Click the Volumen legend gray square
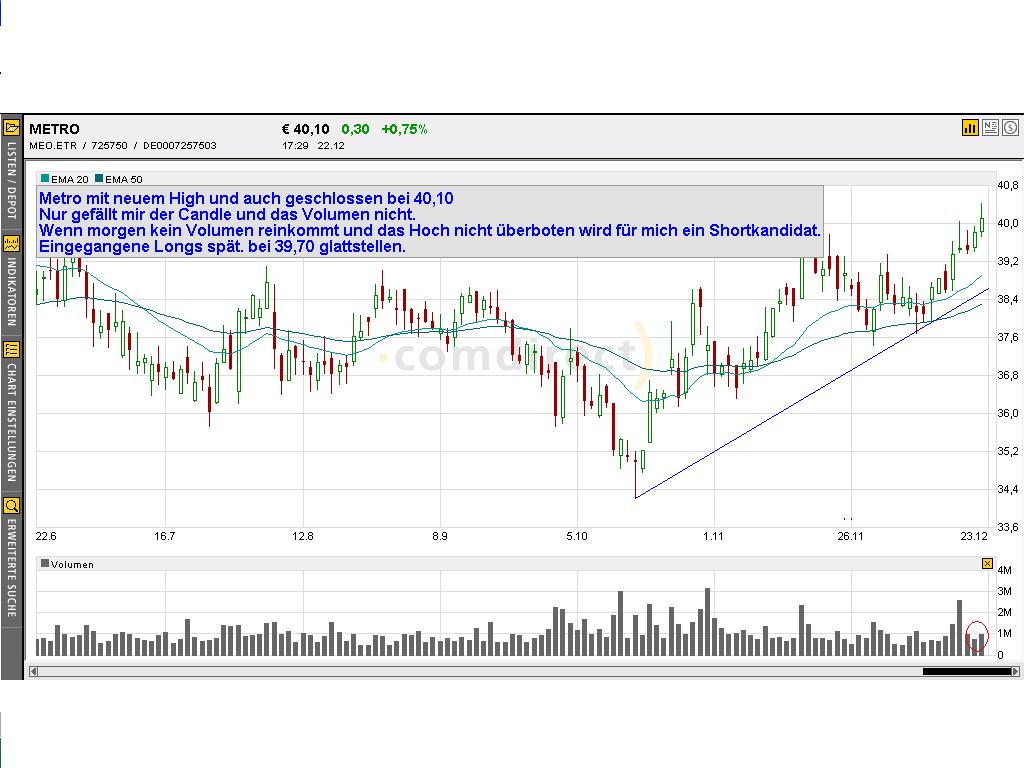Image resolution: width=1024 pixels, height=768 pixels. pos(44,563)
